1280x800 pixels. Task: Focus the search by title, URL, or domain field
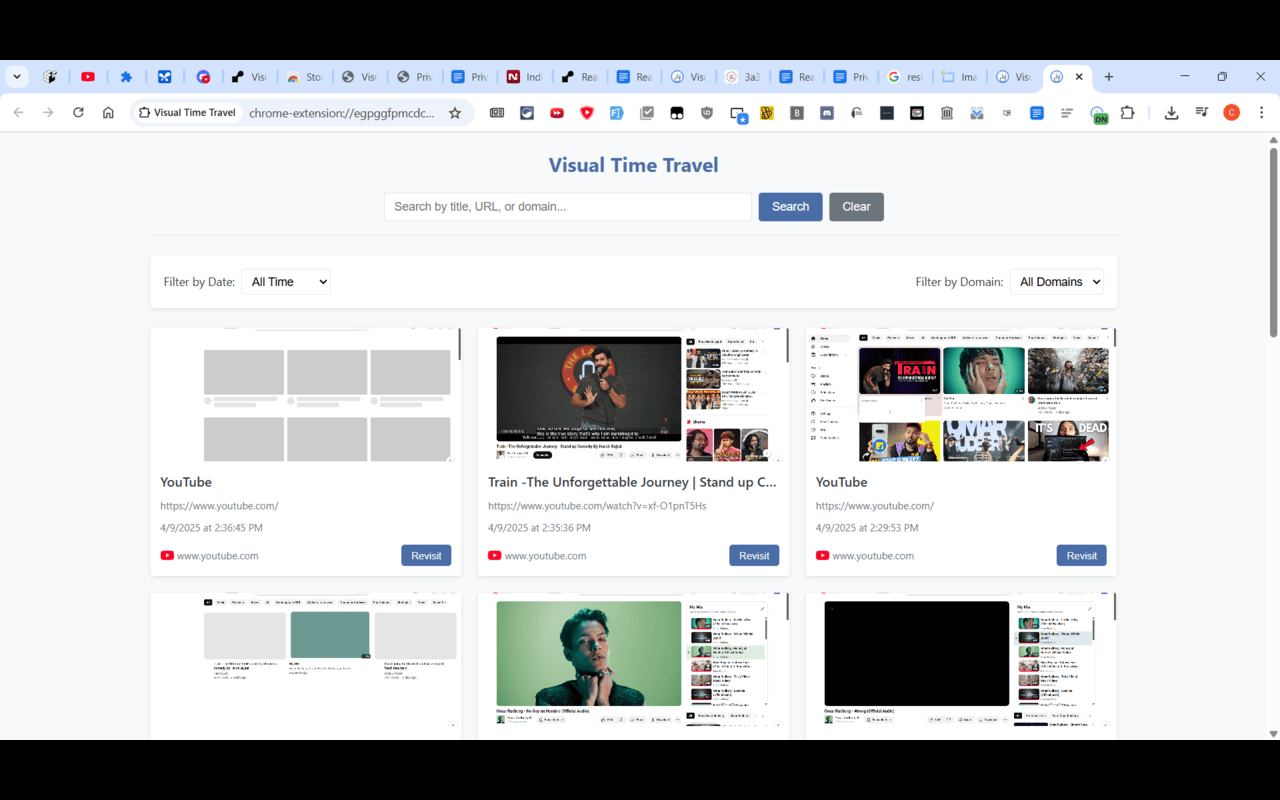(x=568, y=207)
